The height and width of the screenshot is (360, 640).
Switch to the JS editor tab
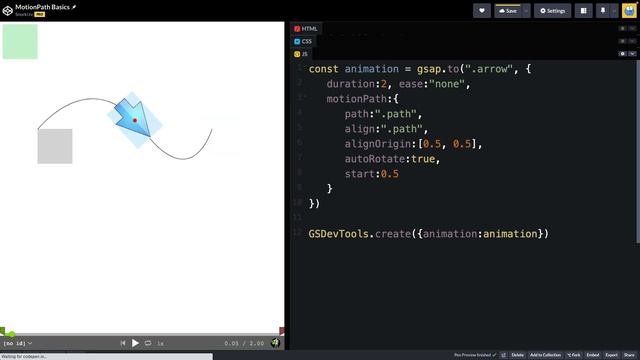click(x=301, y=54)
